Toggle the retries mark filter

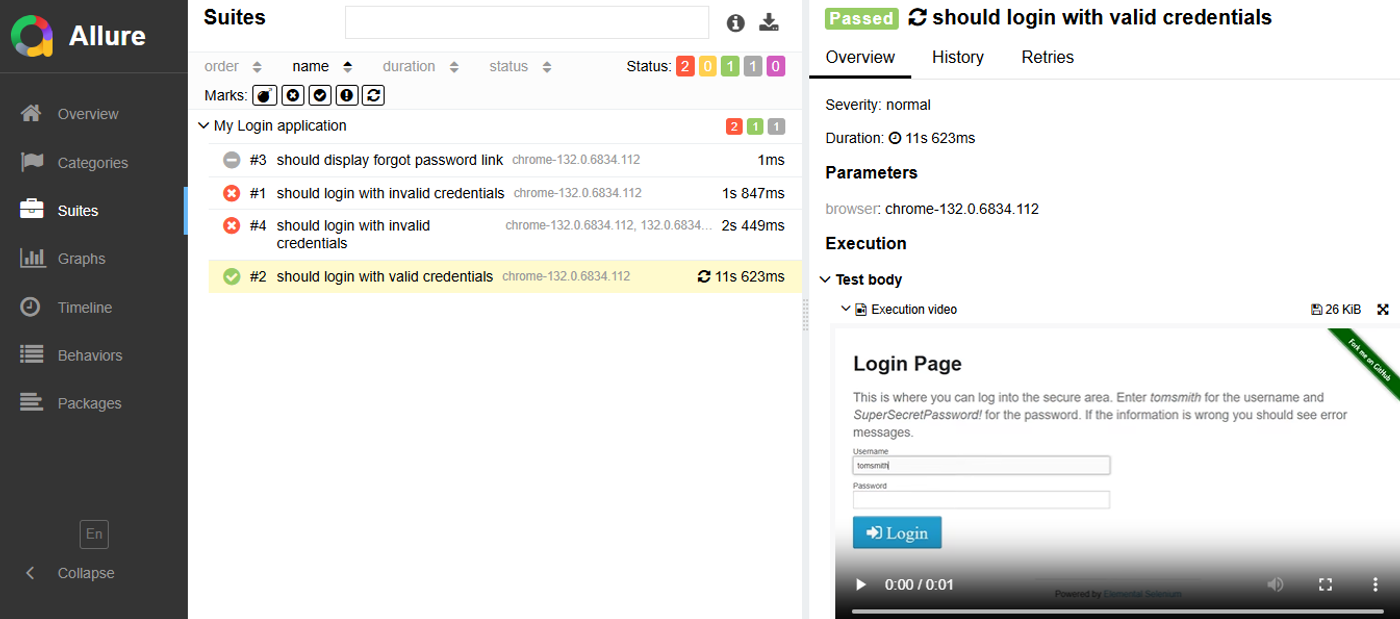click(x=373, y=95)
